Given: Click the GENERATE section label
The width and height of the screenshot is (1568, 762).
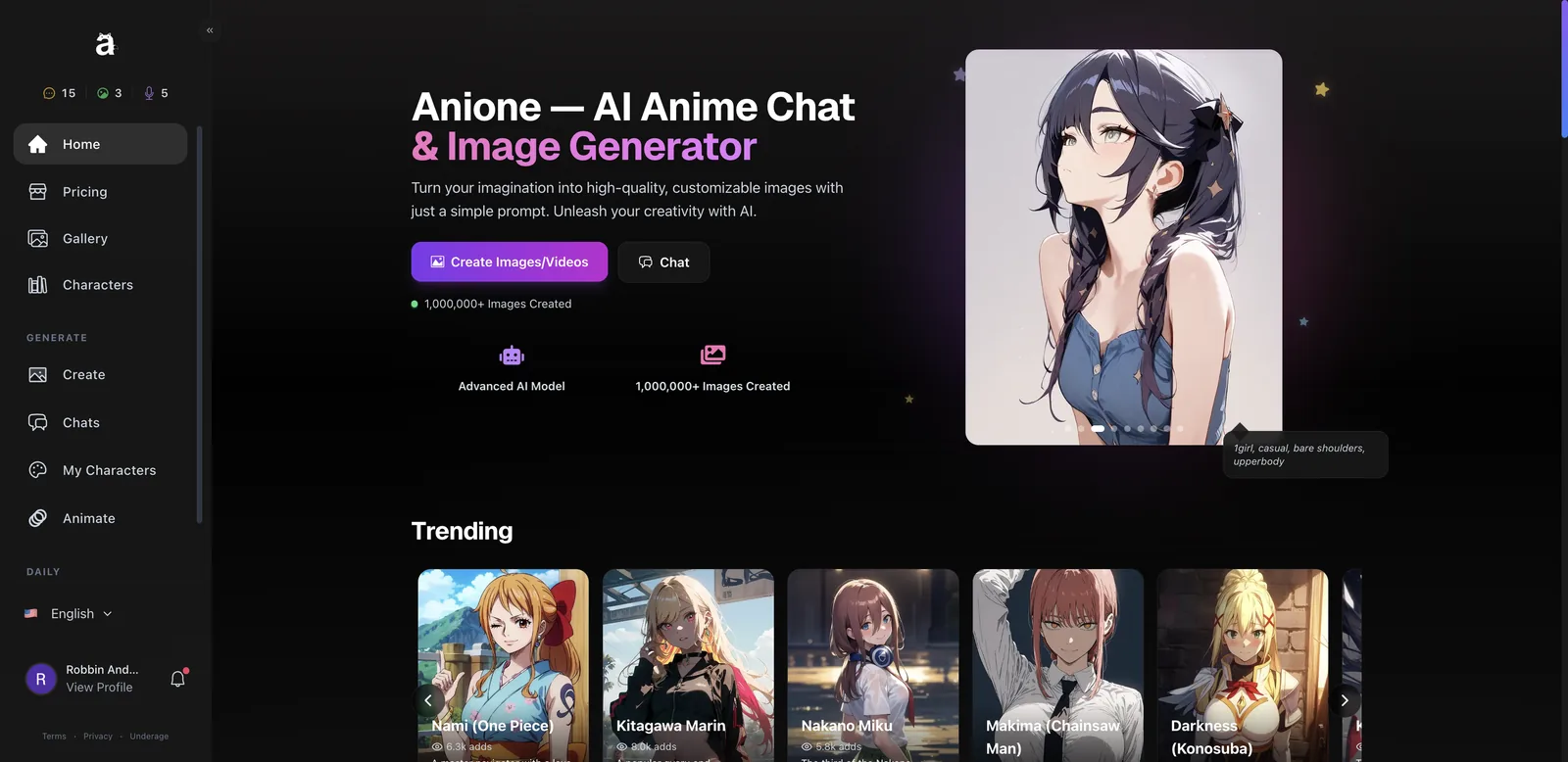Looking at the screenshot, I should pos(57,338).
